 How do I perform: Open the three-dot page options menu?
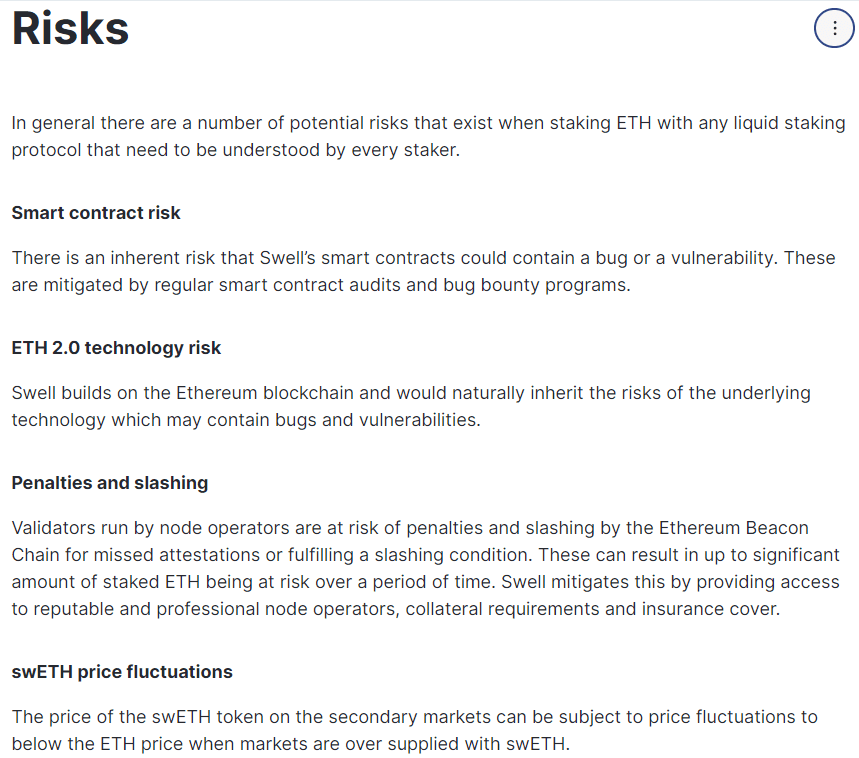coord(835,28)
